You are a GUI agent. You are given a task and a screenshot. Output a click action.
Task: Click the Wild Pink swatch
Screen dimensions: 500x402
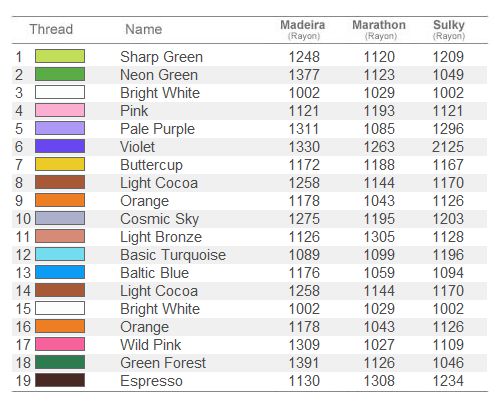pyautogui.click(x=60, y=344)
